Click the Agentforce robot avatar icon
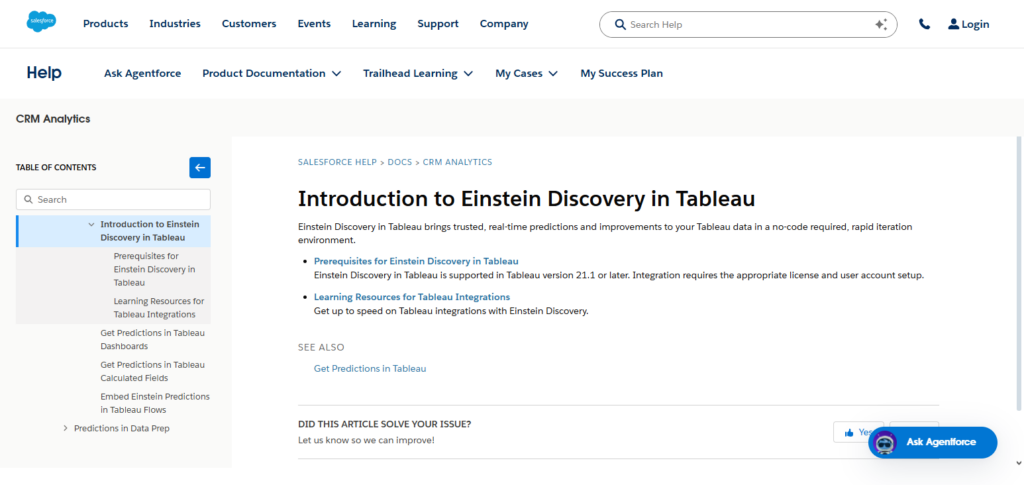1024x485 pixels. [x=885, y=443]
